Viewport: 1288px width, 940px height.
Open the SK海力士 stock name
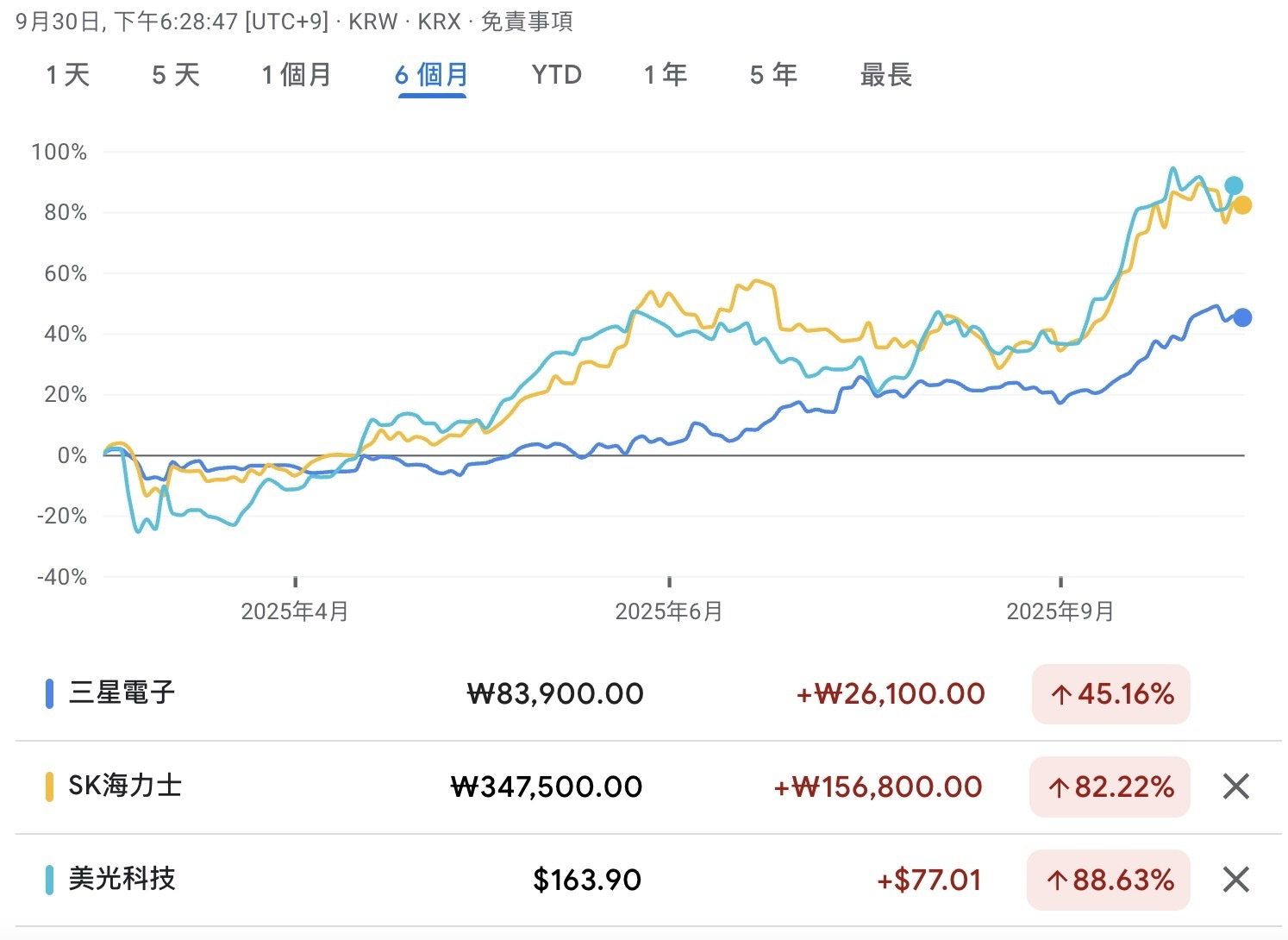click(125, 786)
